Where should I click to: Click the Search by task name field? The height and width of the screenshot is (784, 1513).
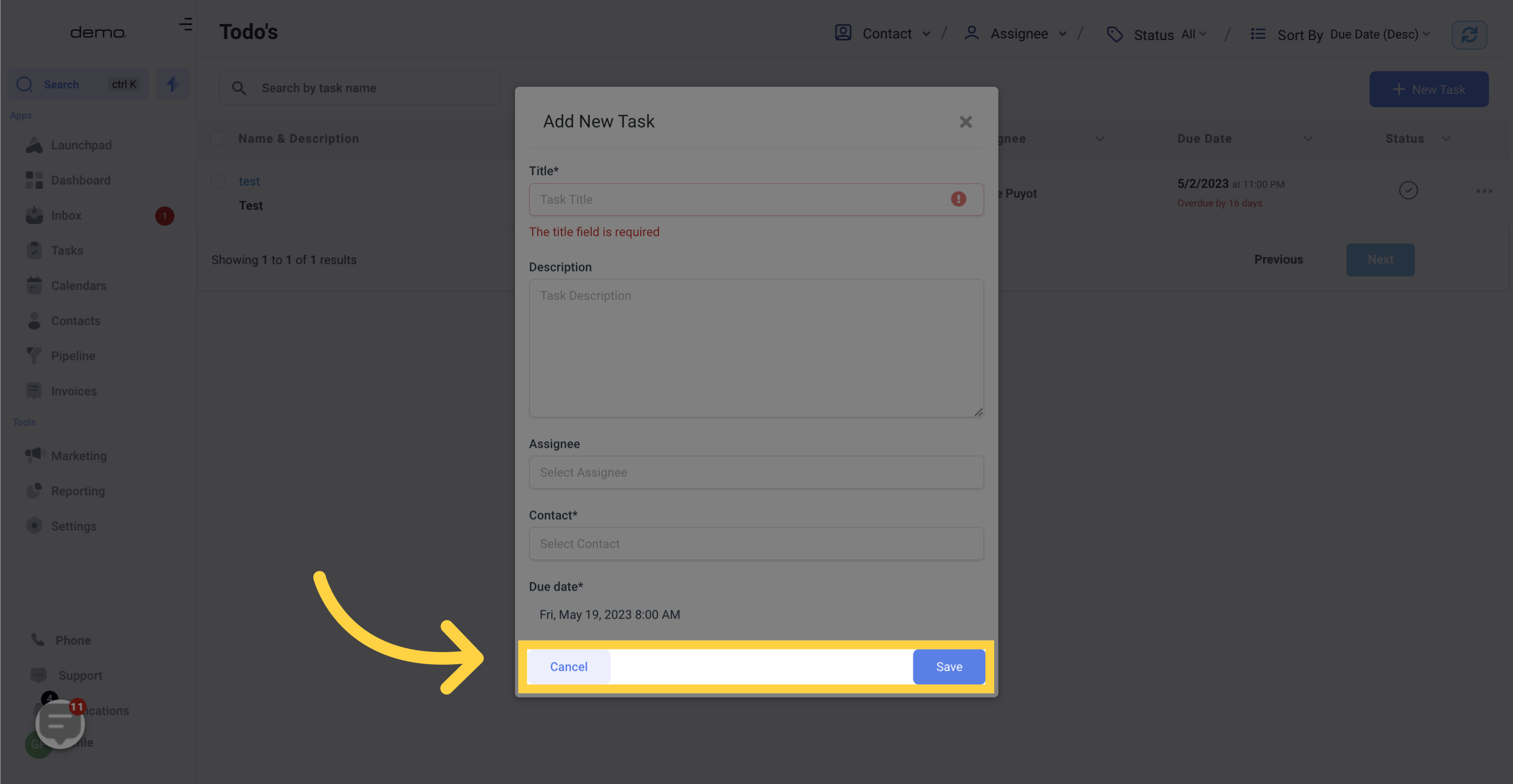coord(359,88)
